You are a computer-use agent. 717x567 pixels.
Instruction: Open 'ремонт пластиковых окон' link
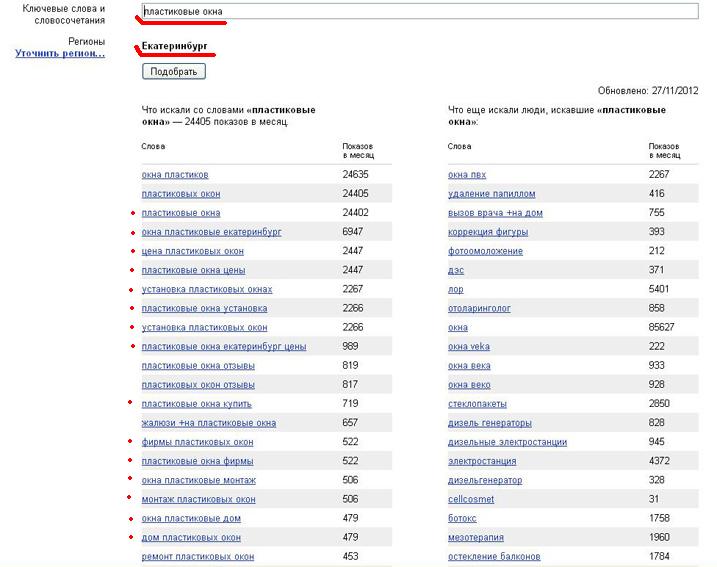198,557
